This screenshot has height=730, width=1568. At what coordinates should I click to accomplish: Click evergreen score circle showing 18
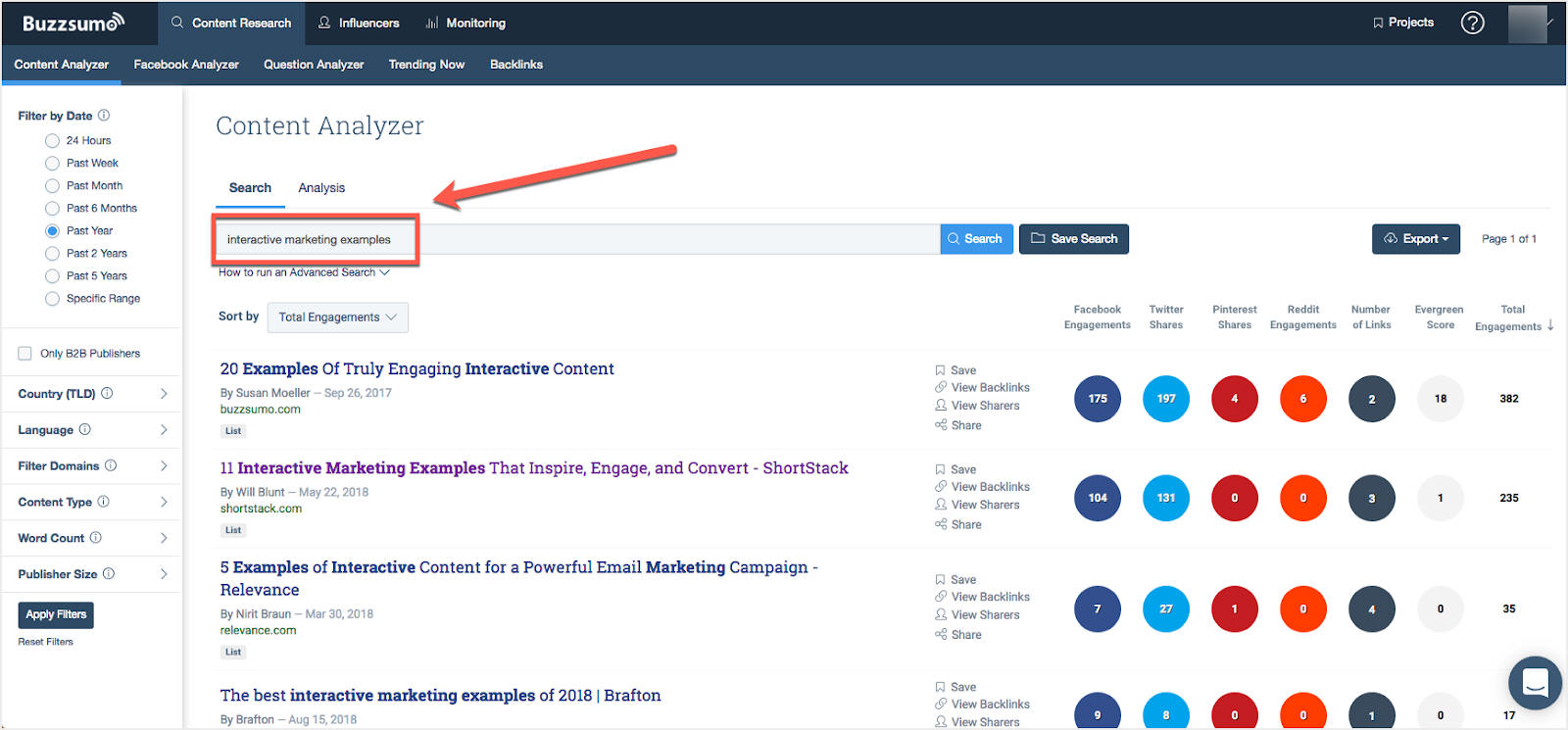[1441, 399]
